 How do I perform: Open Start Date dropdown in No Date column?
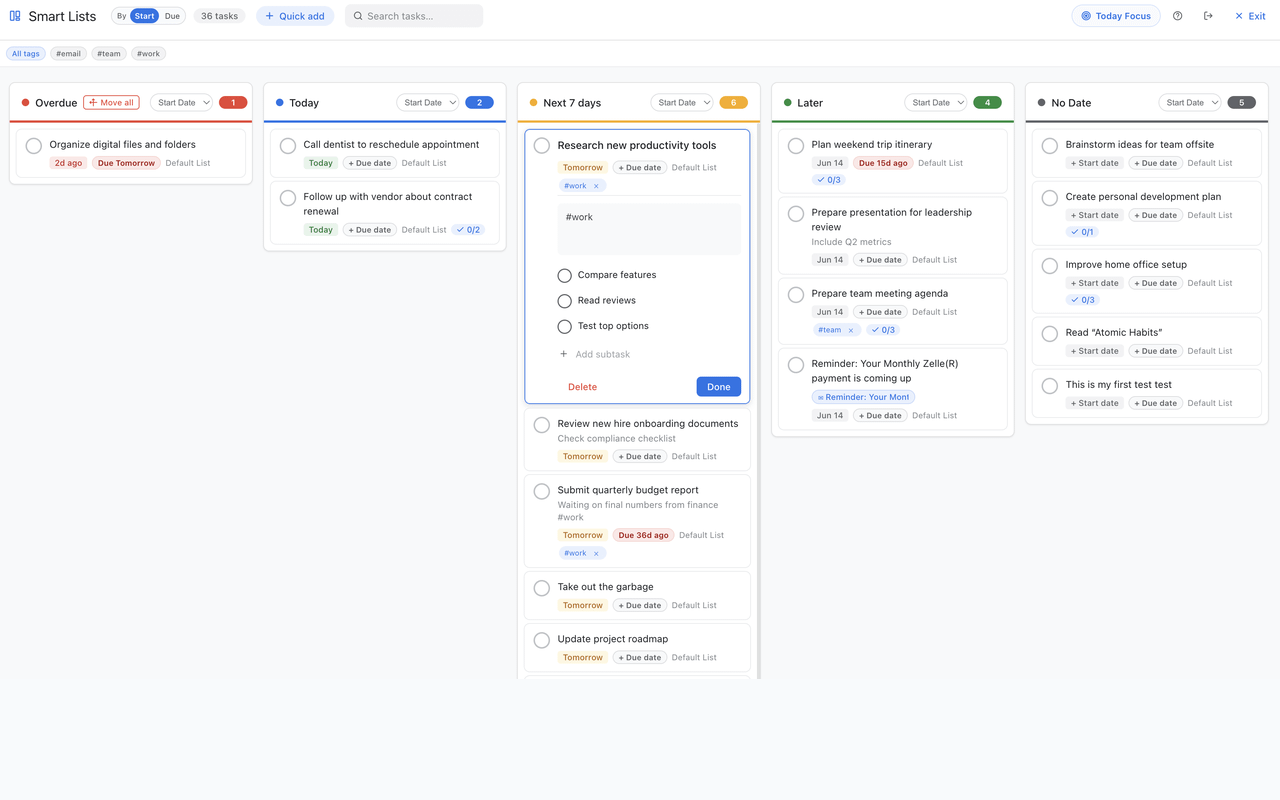pos(1190,102)
